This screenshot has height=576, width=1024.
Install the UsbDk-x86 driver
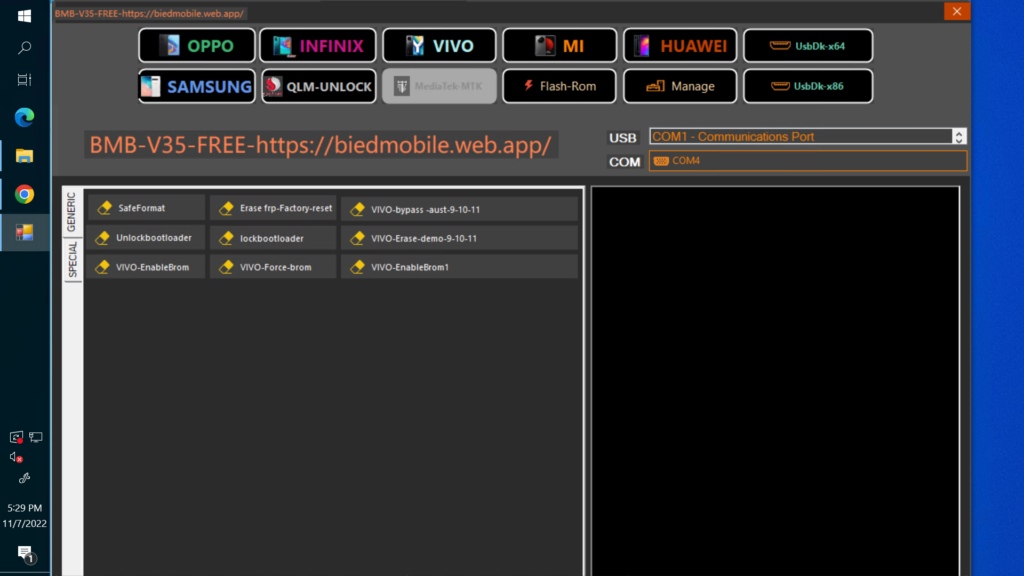coord(808,86)
